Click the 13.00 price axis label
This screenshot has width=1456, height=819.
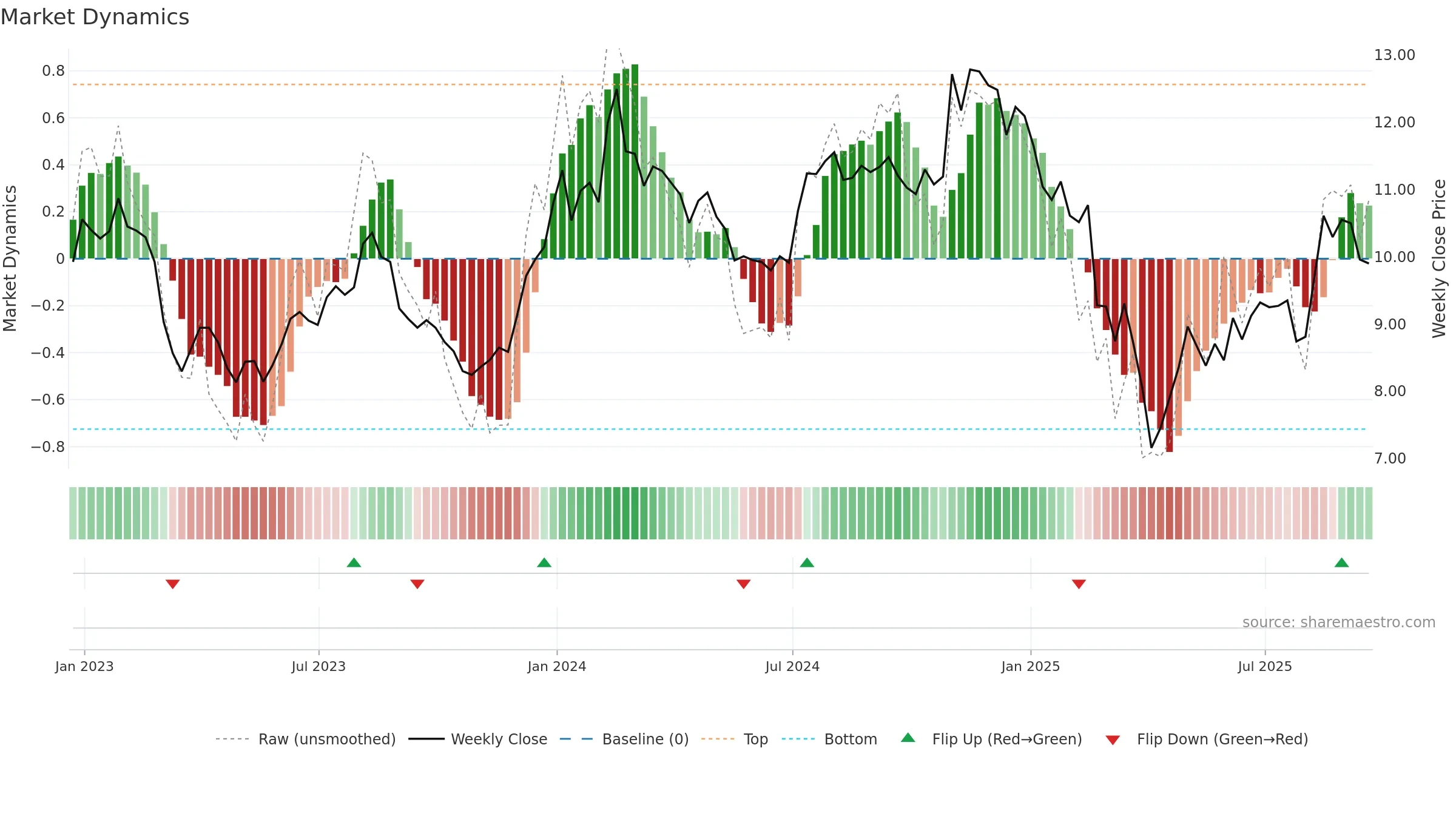click(x=1395, y=55)
